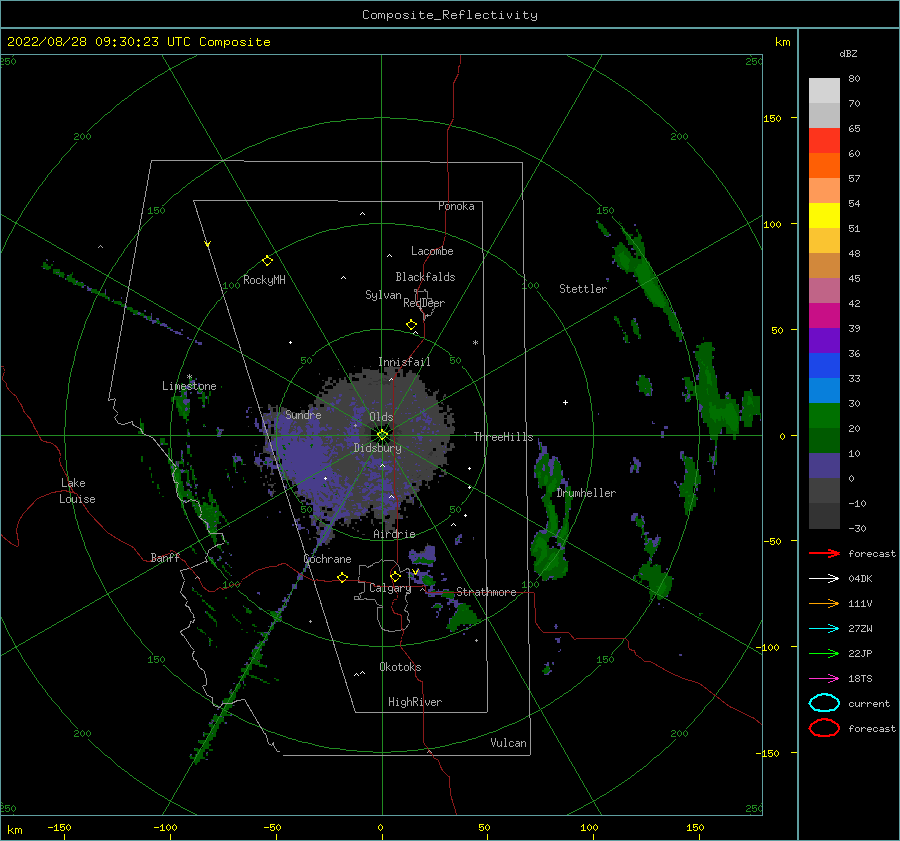Click the Stettler city label

tap(583, 289)
